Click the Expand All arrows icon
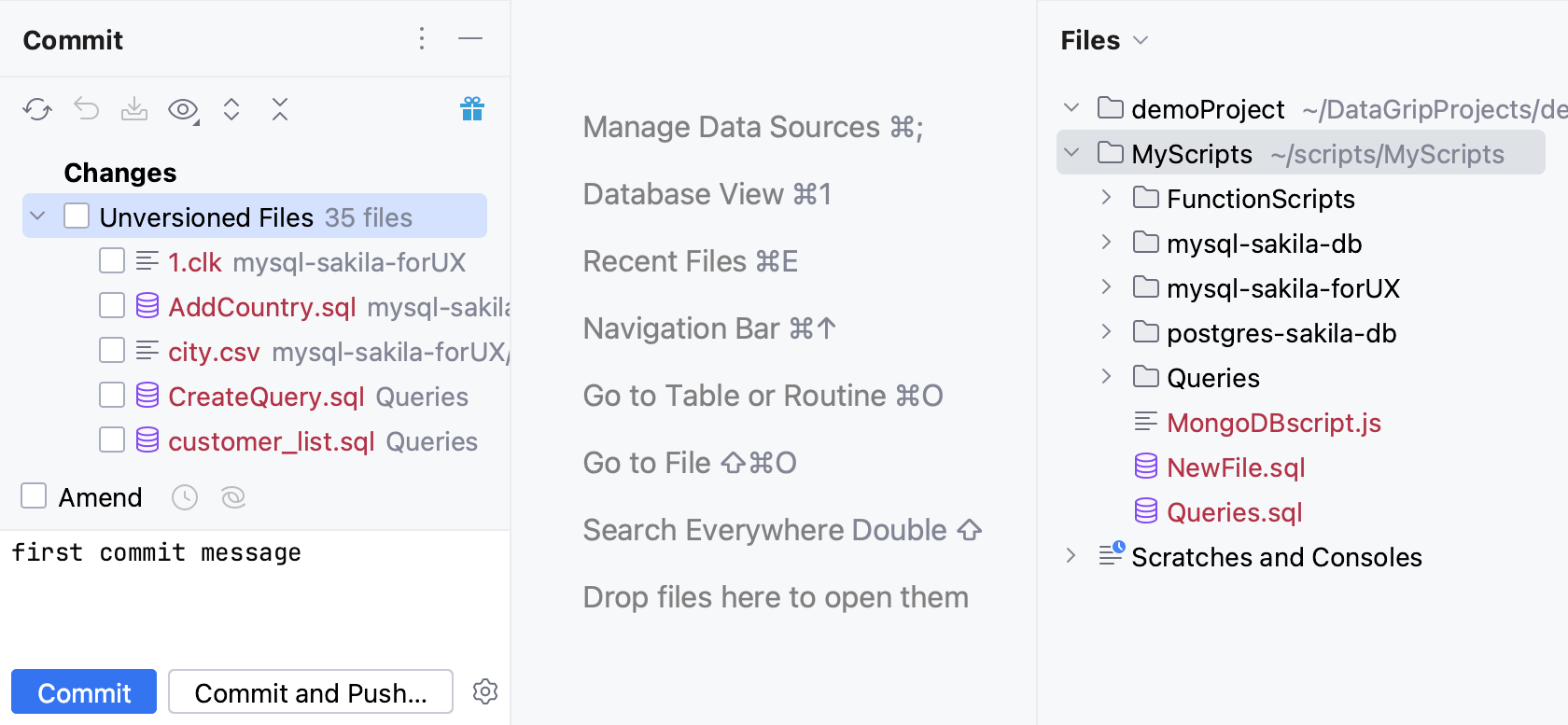The height and width of the screenshot is (725, 1568). (231, 110)
